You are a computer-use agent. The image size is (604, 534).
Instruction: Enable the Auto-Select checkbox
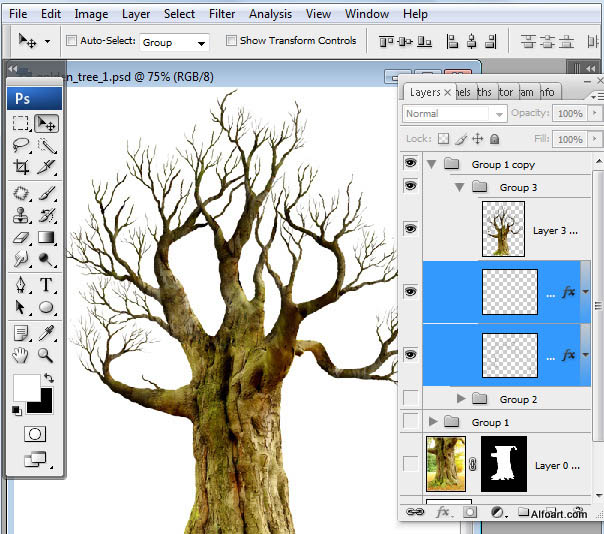pos(71,42)
